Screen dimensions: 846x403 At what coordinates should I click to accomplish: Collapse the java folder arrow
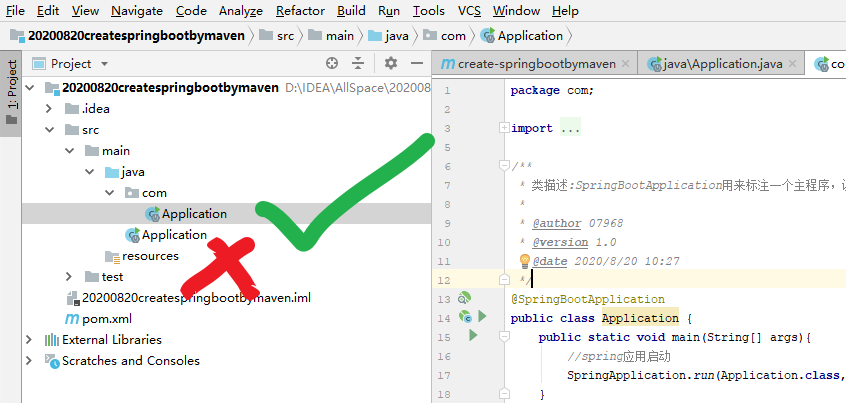click(x=90, y=172)
